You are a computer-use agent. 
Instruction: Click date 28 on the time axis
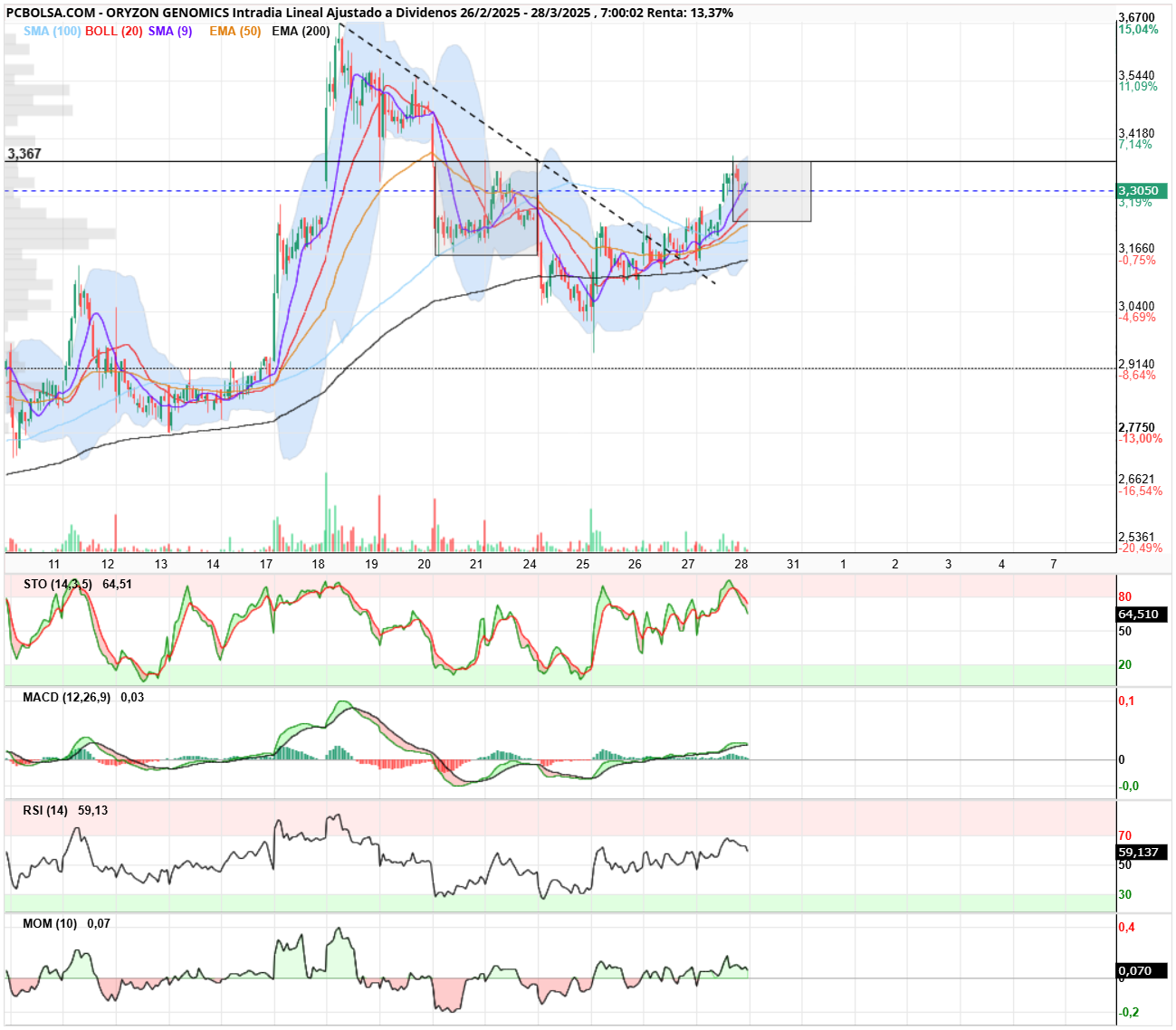(741, 564)
